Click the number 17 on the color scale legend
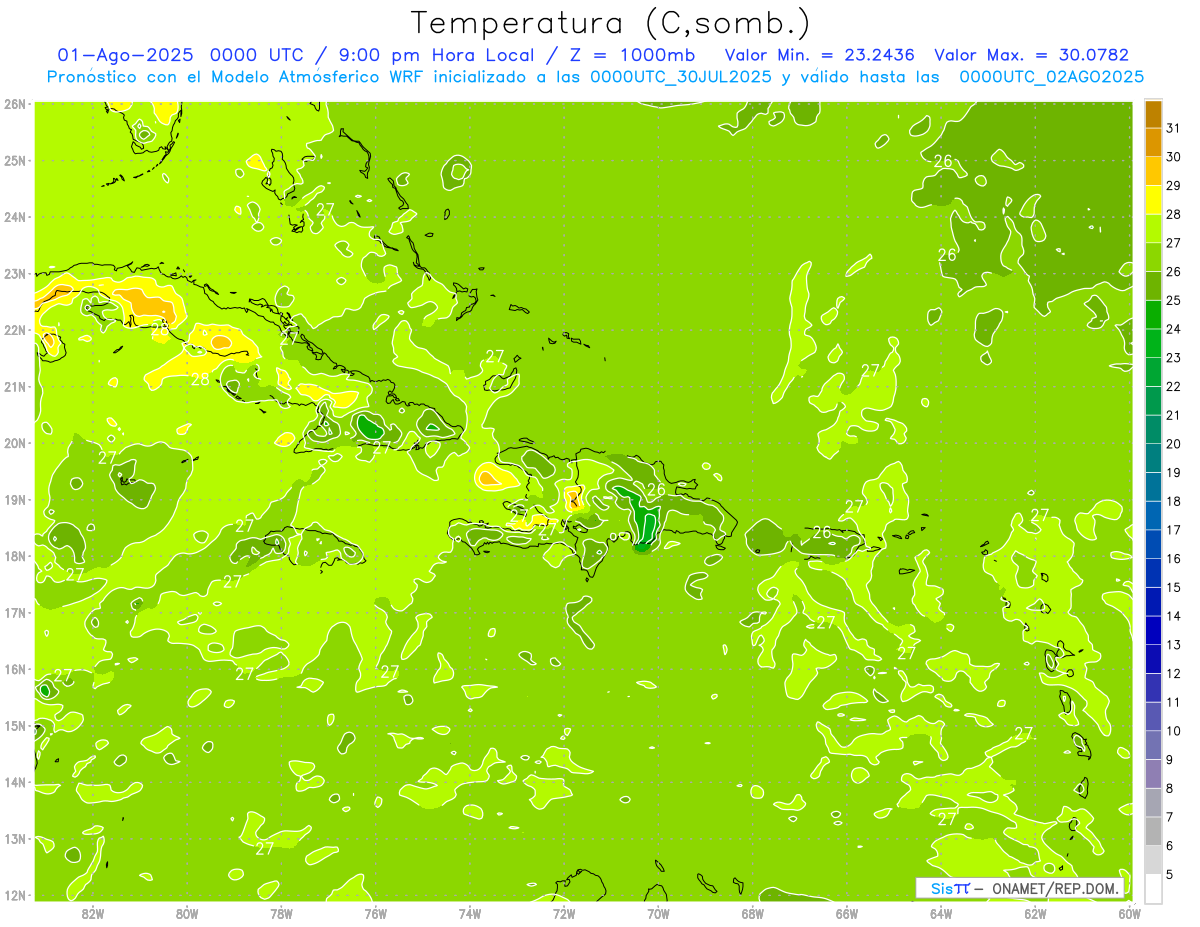 point(1174,529)
